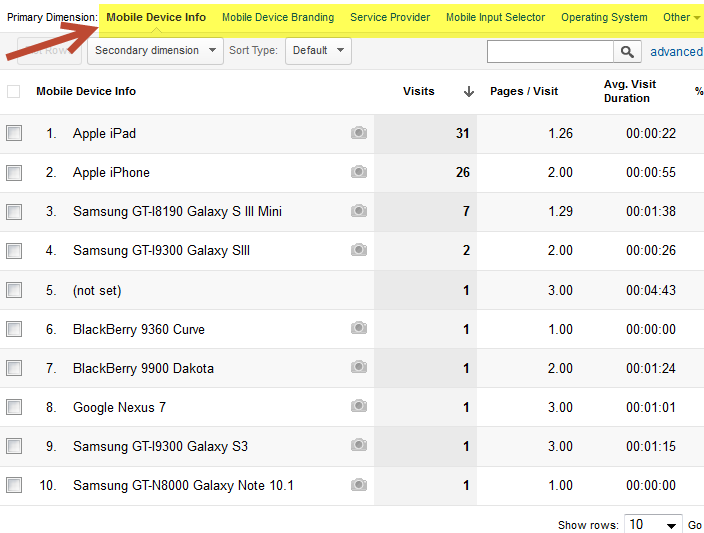Select checkbox for GT-I9300 Galaxy SIII
The image size is (704, 533).
click(14, 251)
